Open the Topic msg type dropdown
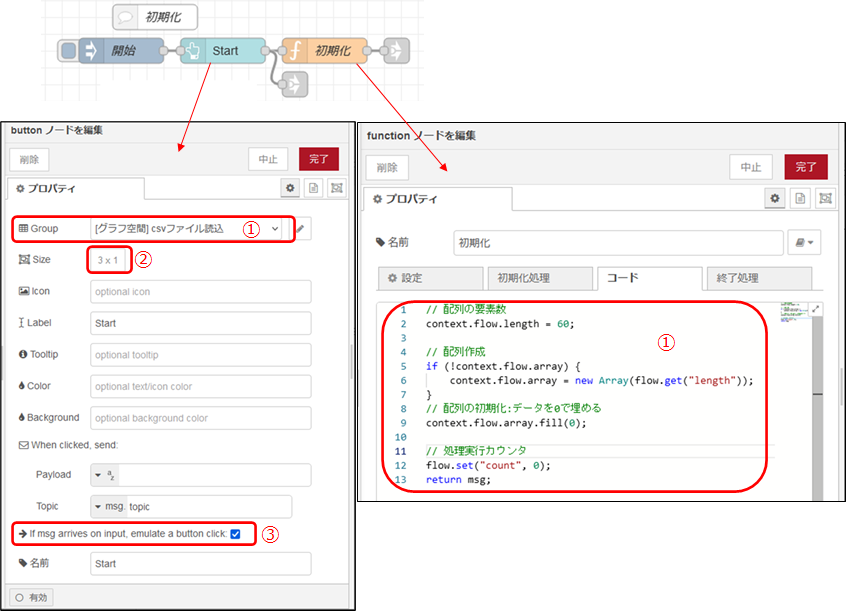Screen dimensions: 846x611 107,507
